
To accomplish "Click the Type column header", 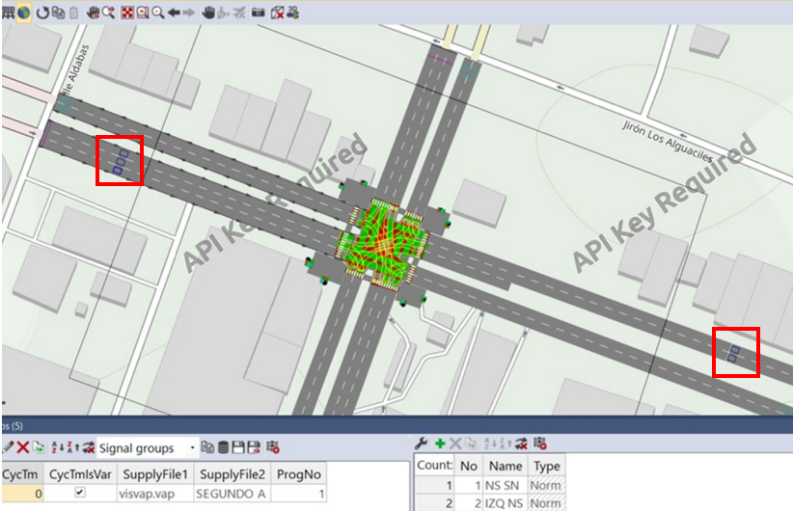I will click(x=547, y=466).
